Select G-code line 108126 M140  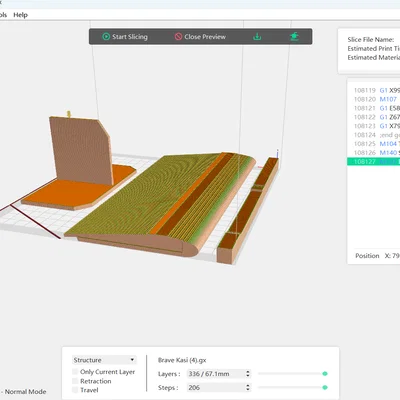click(x=374, y=153)
